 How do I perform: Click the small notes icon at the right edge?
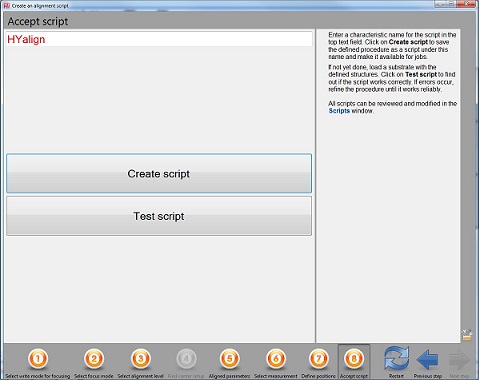[467, 335]
